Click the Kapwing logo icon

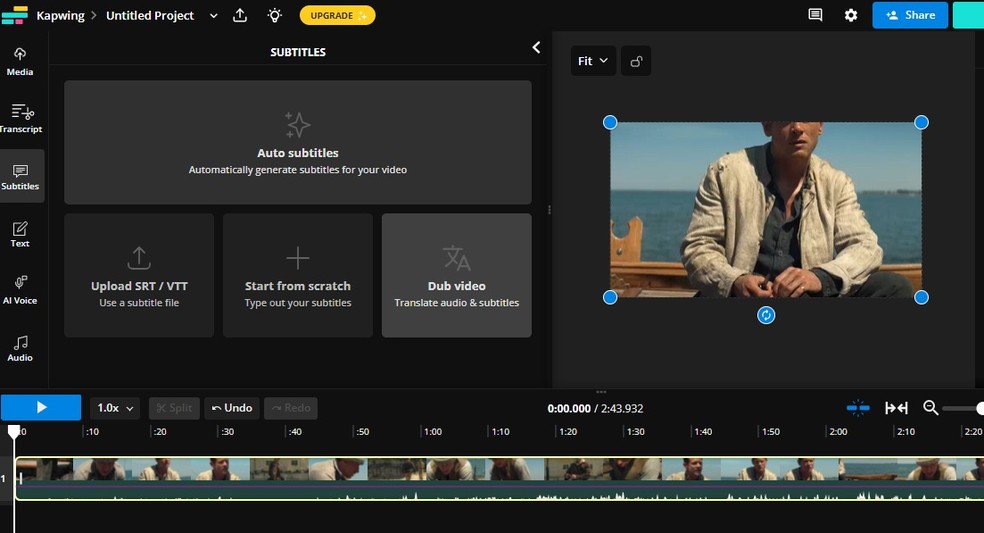coord(14,15)
